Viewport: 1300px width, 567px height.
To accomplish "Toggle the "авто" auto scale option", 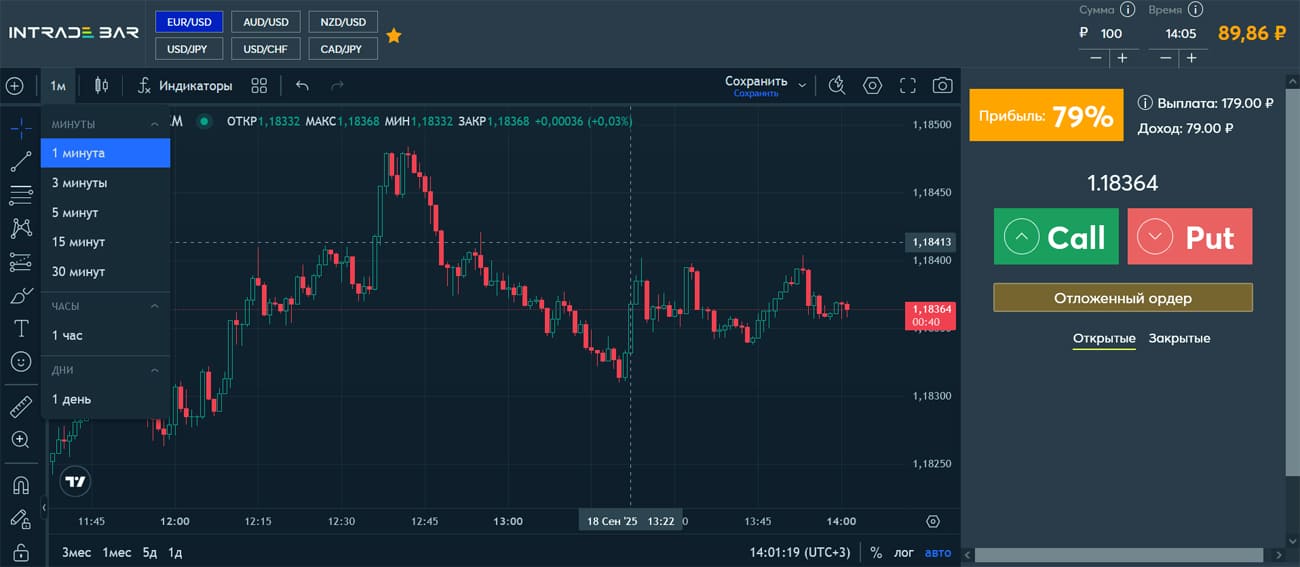I will [938, 552].
